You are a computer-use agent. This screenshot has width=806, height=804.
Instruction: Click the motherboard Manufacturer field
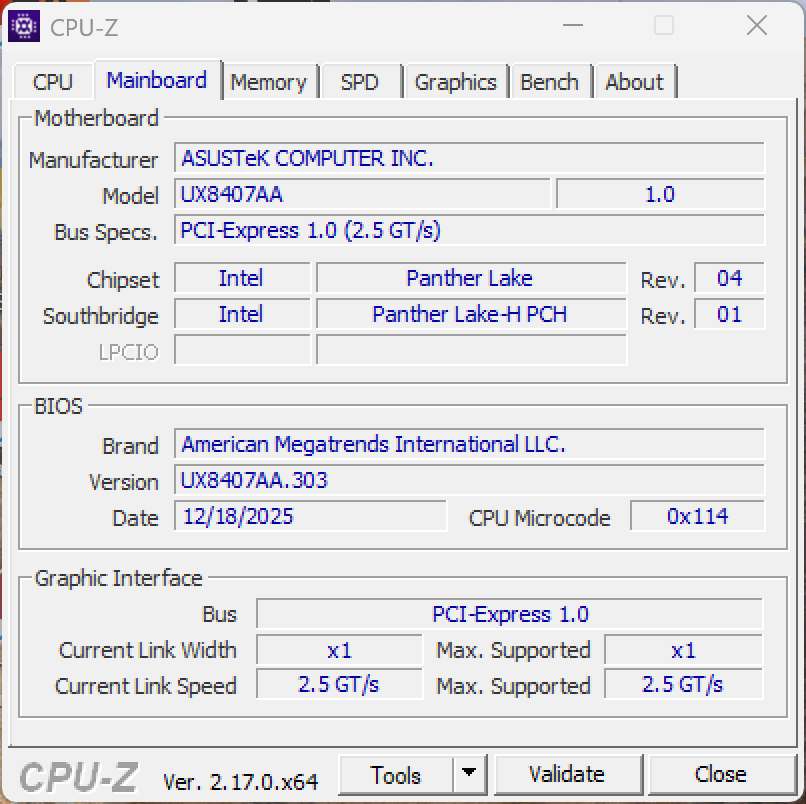tap(468, 159)
